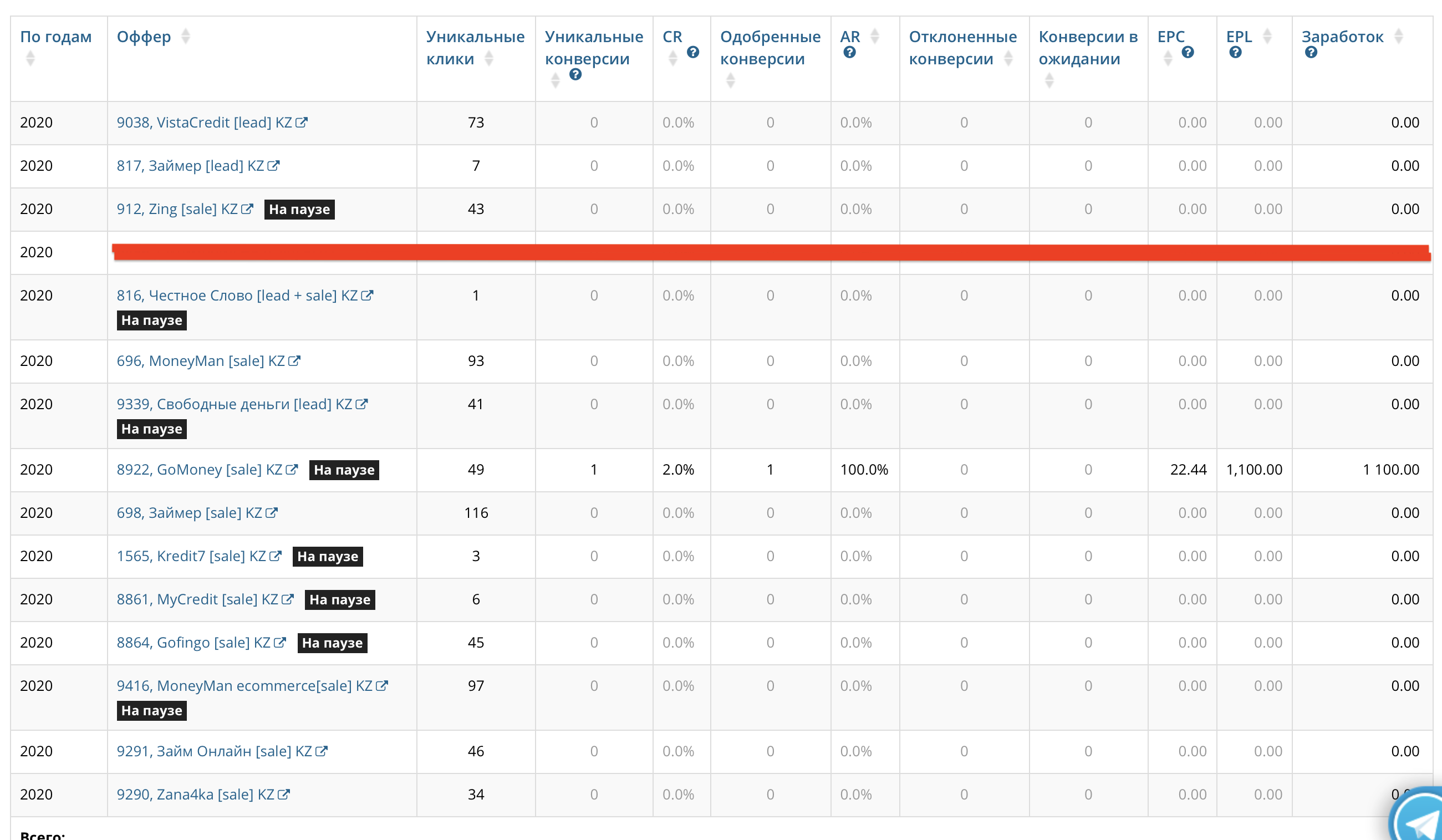Click the EPL help question icon
The height and width of the screenshot is (840, 1442).
(1235, 52)
